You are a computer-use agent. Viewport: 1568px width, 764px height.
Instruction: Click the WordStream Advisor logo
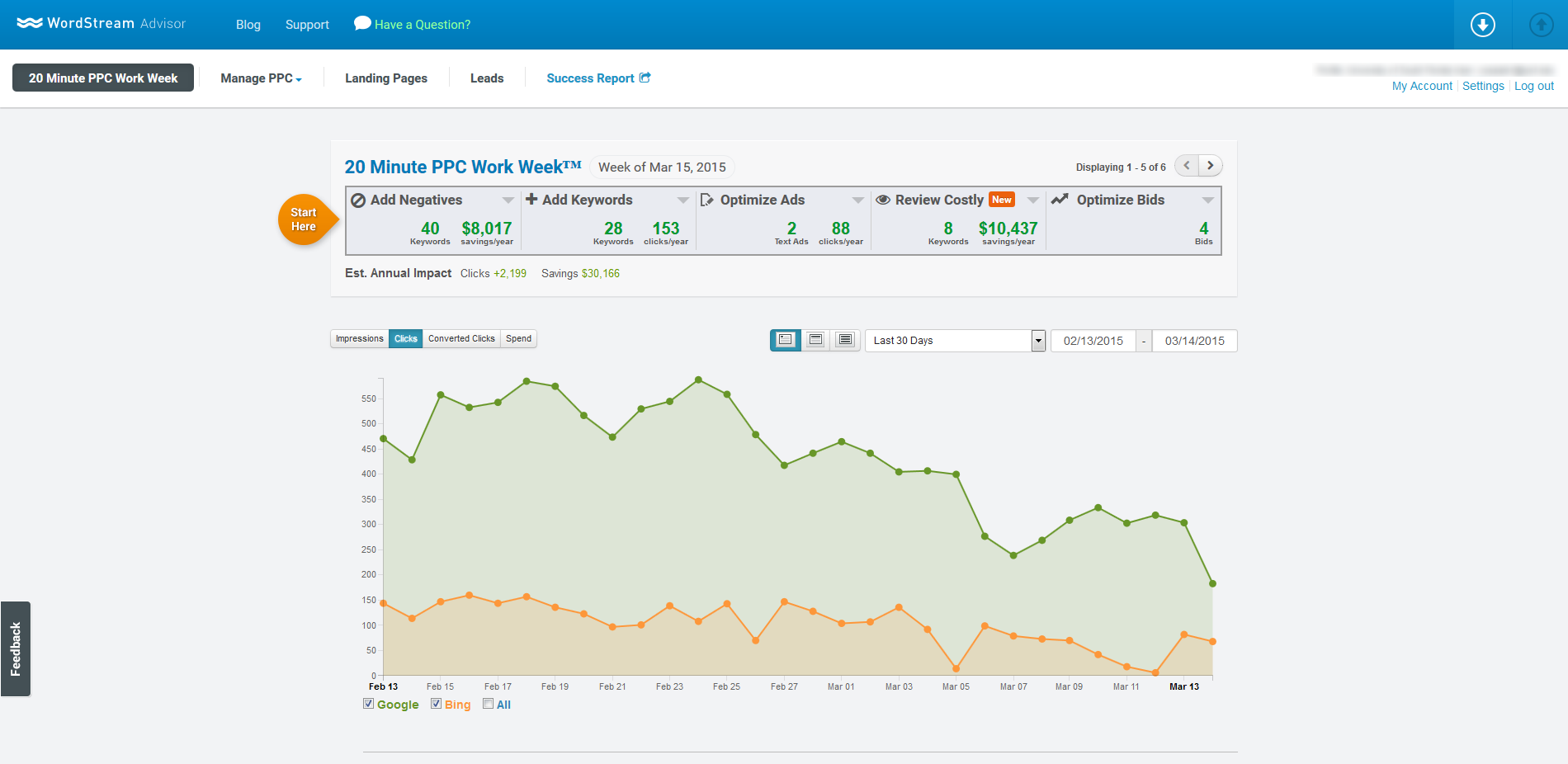(x=101, y=23)
